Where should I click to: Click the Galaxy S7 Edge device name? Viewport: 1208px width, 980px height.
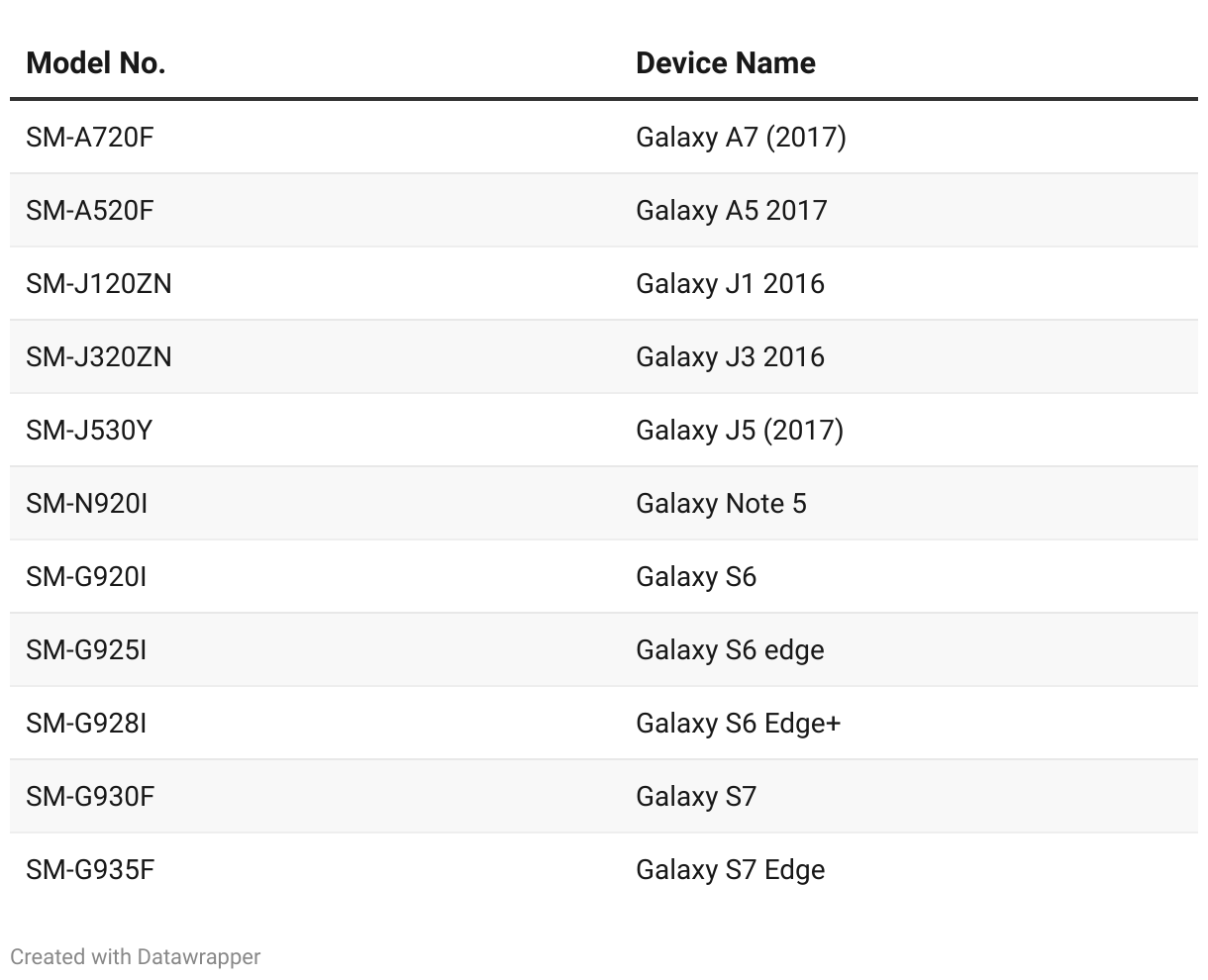[730, 870]
